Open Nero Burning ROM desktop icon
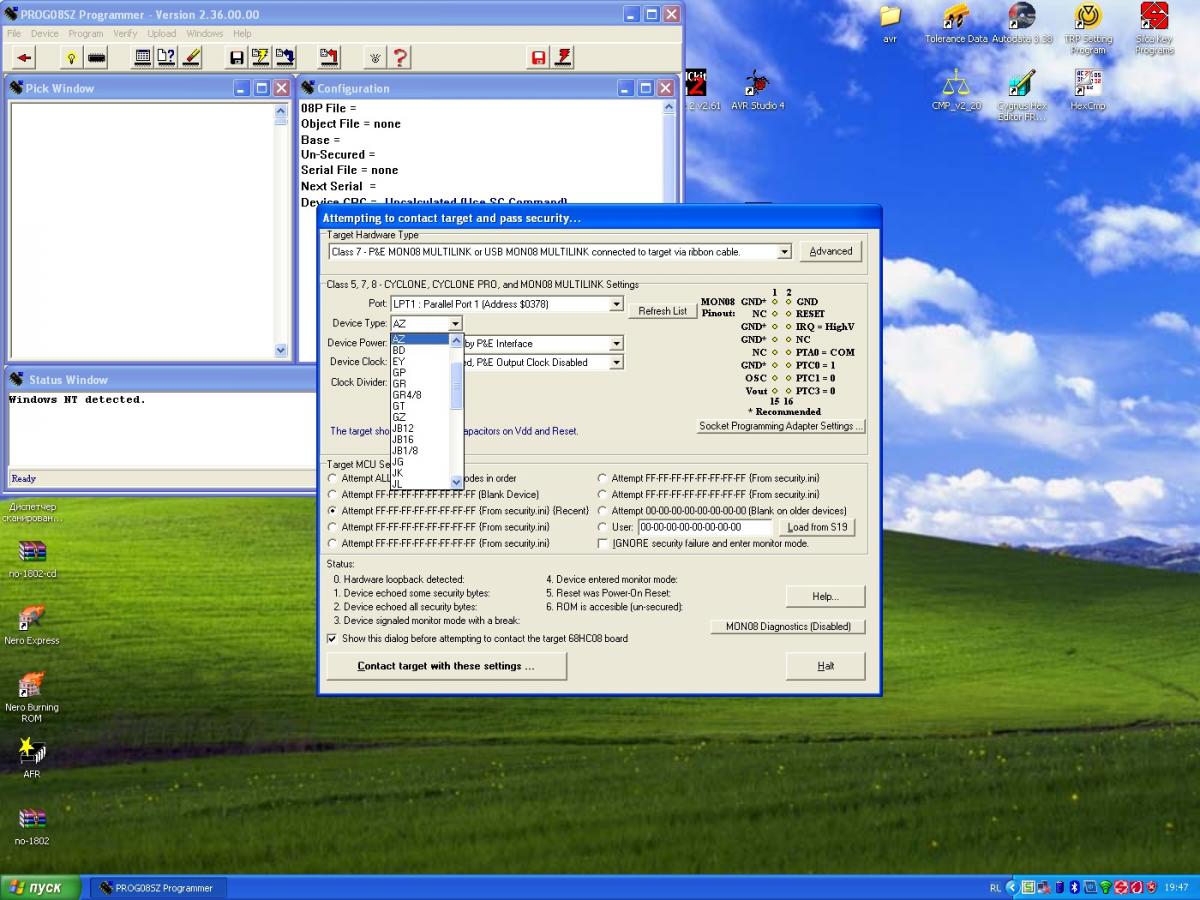The width and height of the screenshot is (1200, 900). pos(32,697)
